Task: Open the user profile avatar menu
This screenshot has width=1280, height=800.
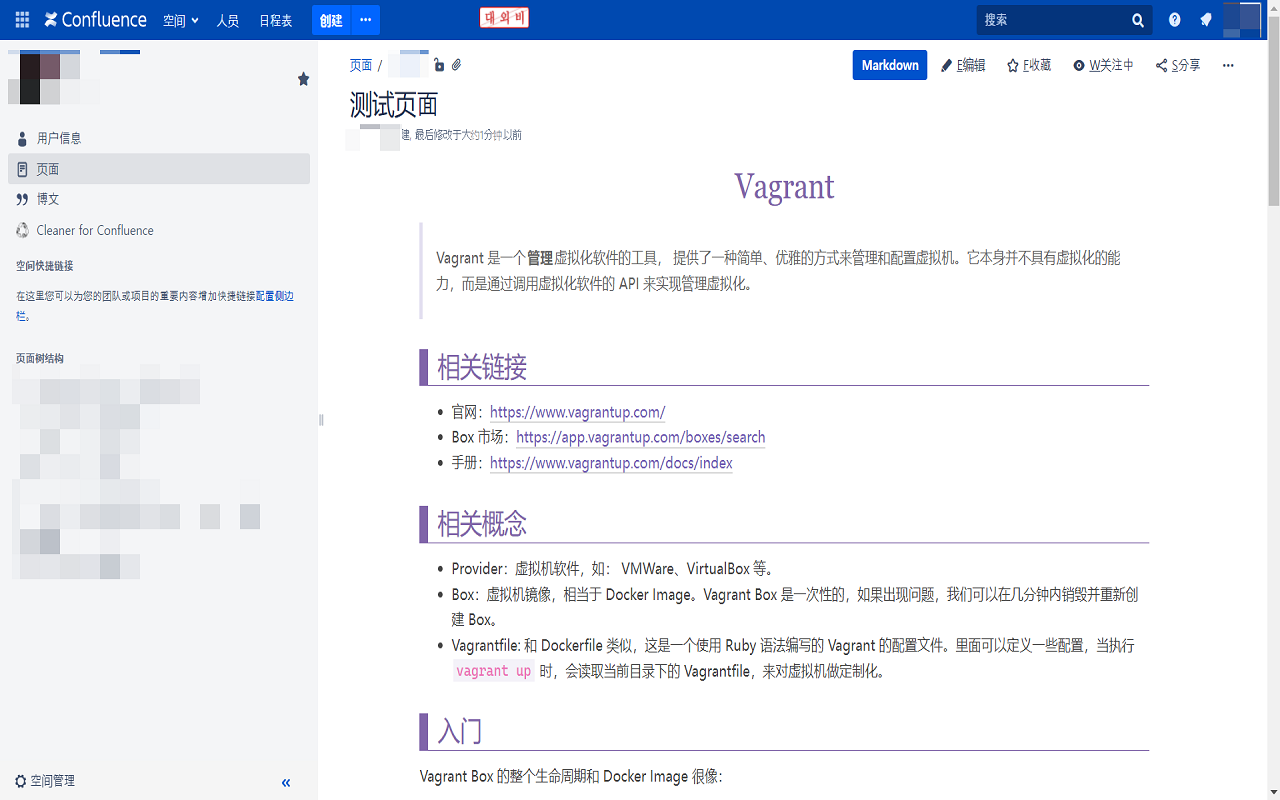Action: (x=1243, y=20)
